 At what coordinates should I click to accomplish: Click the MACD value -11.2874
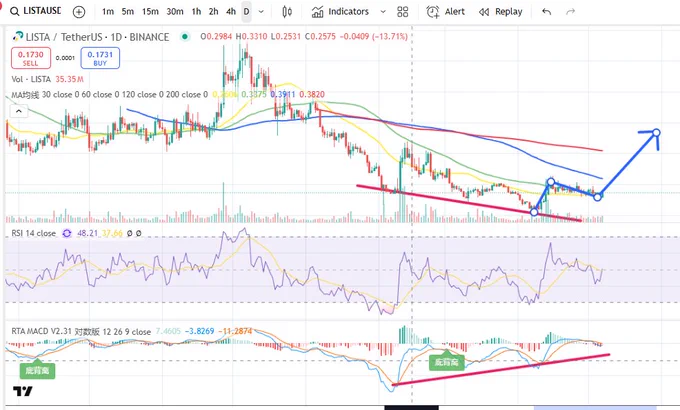coord(235,331)
